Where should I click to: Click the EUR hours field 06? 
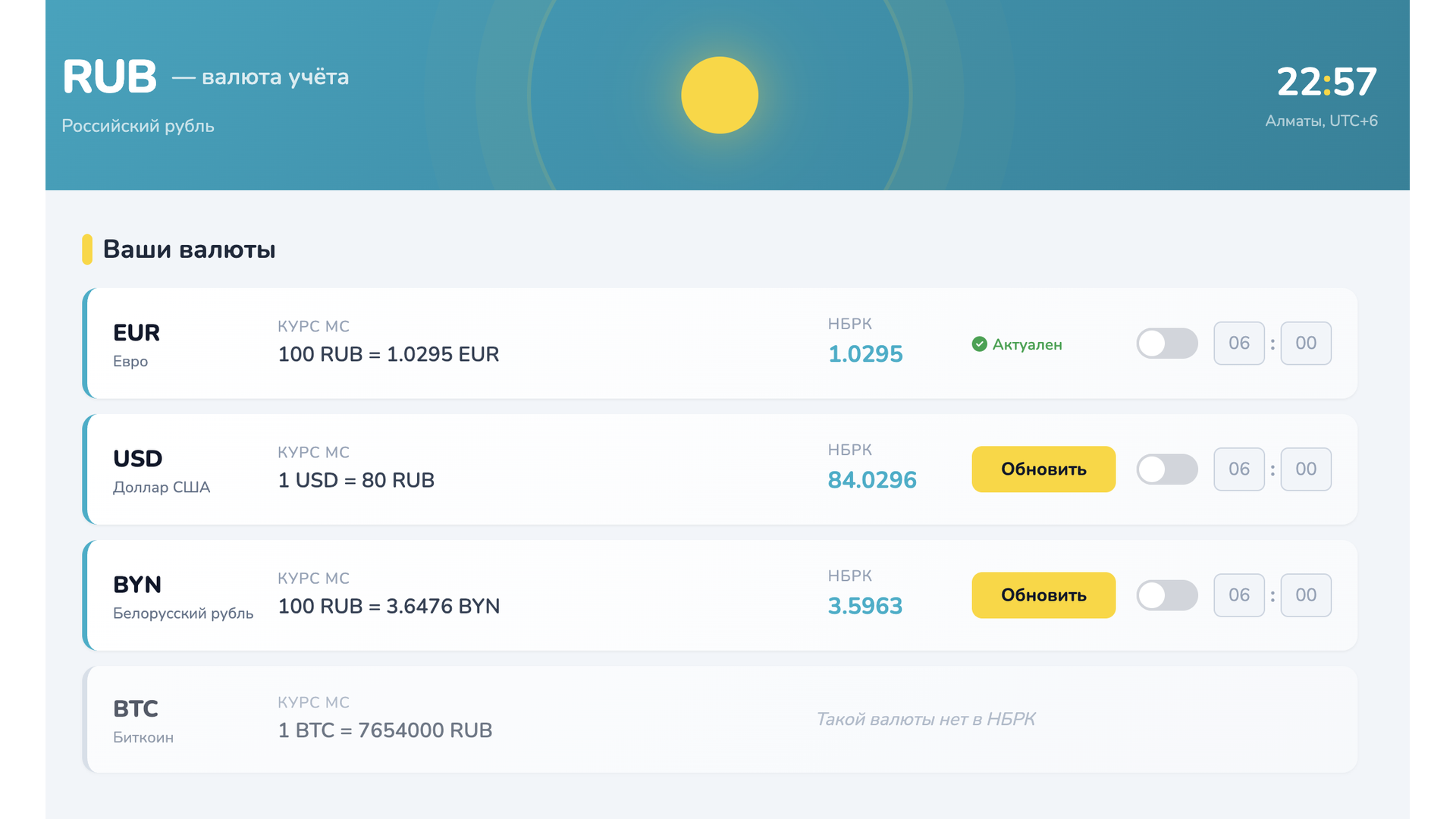click(x=1238, y=344)
